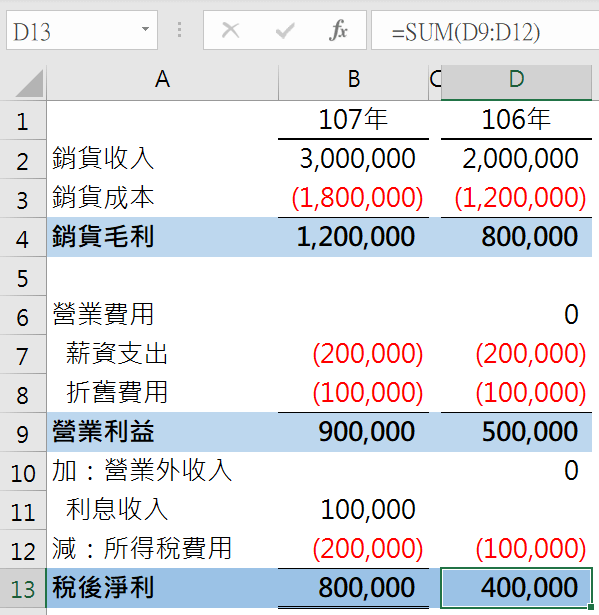
Task: Open the Name Box dropdown arrow
Action: coord(146,29)
